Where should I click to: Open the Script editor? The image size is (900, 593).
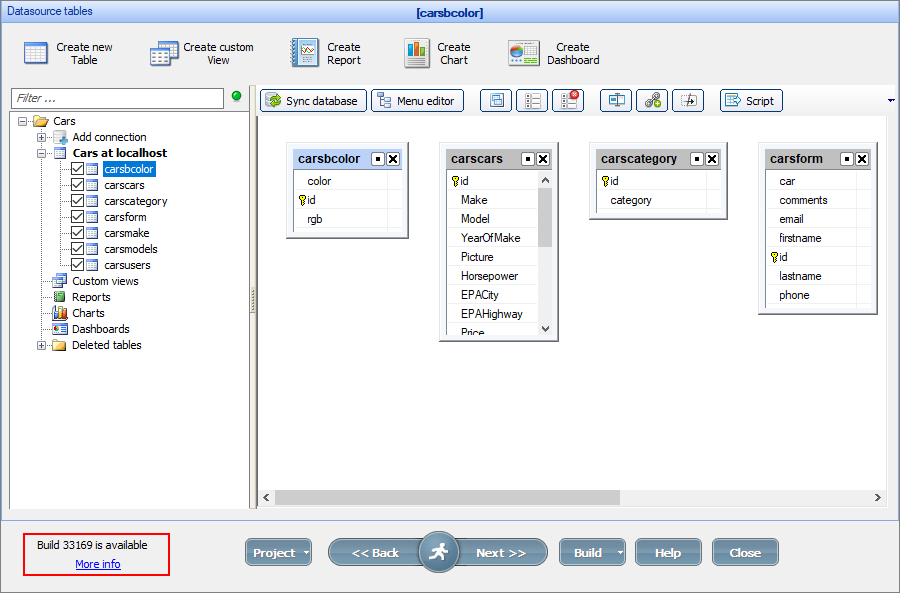click(751, 100)
